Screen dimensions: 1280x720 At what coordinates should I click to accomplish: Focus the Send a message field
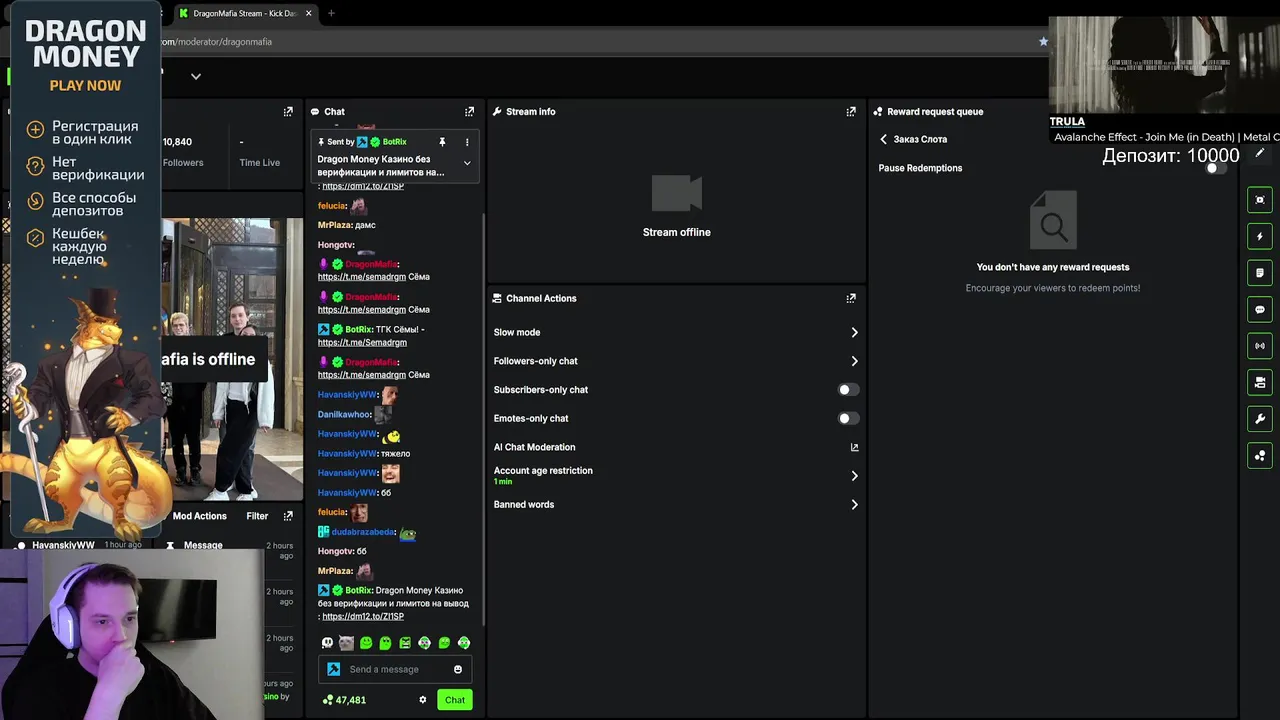coord(395,669)
